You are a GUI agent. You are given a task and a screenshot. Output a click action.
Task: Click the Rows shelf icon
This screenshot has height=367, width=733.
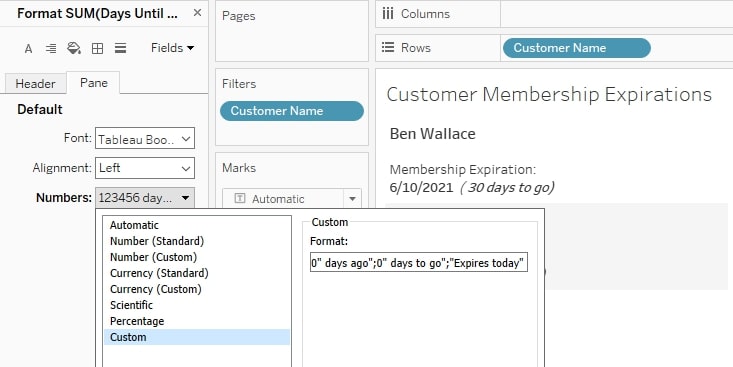coord(388,47)
